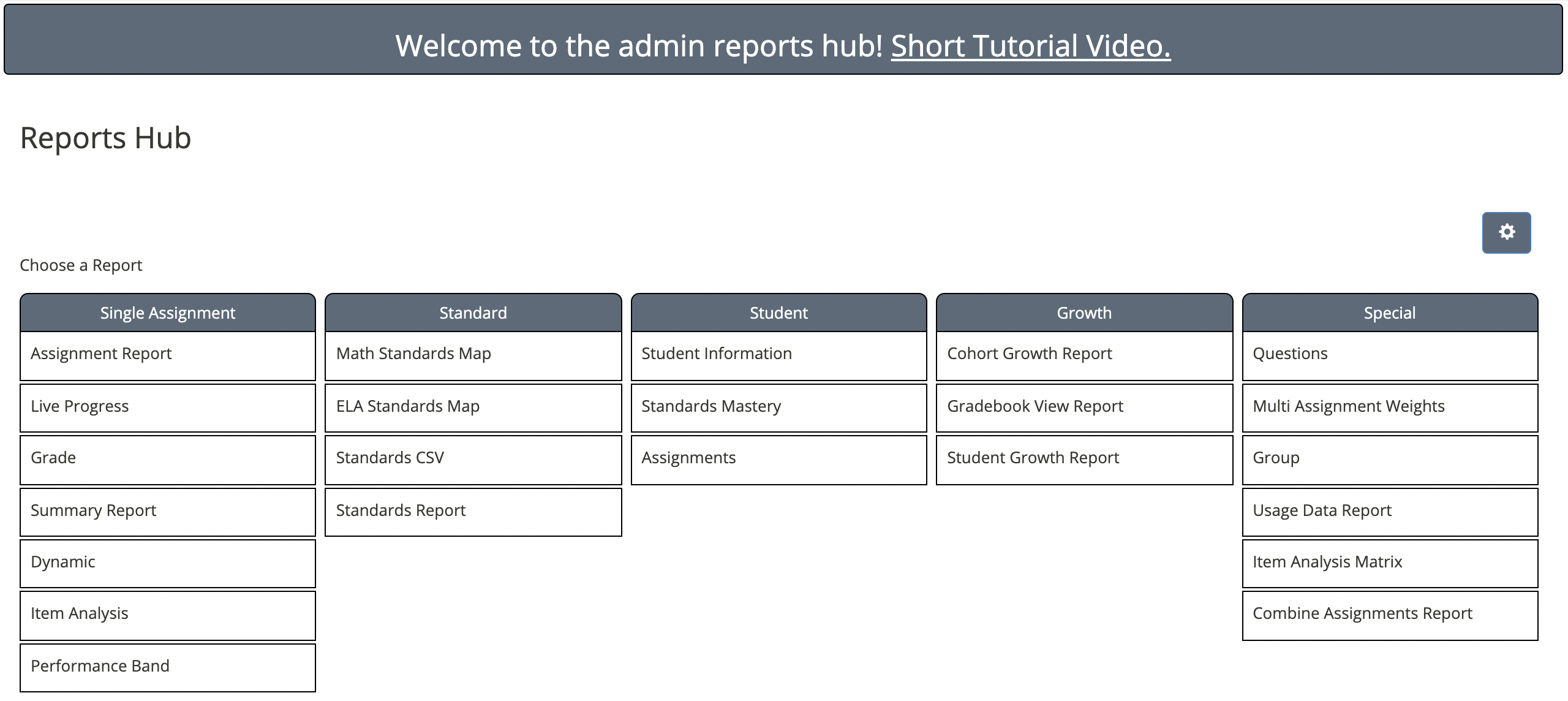1568x701 pixels.
Task: Select the Combine Assignments Report
Action: [1390, 615]
